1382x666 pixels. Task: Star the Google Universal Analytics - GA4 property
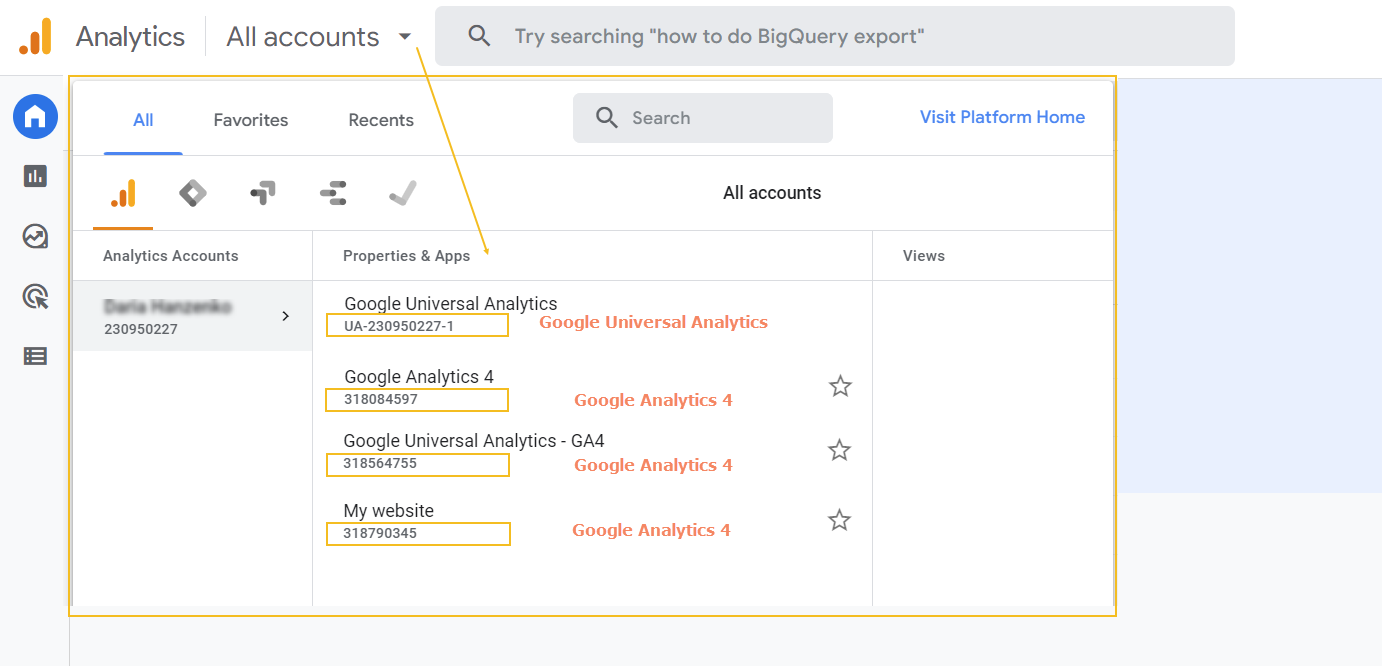point(839,450)
